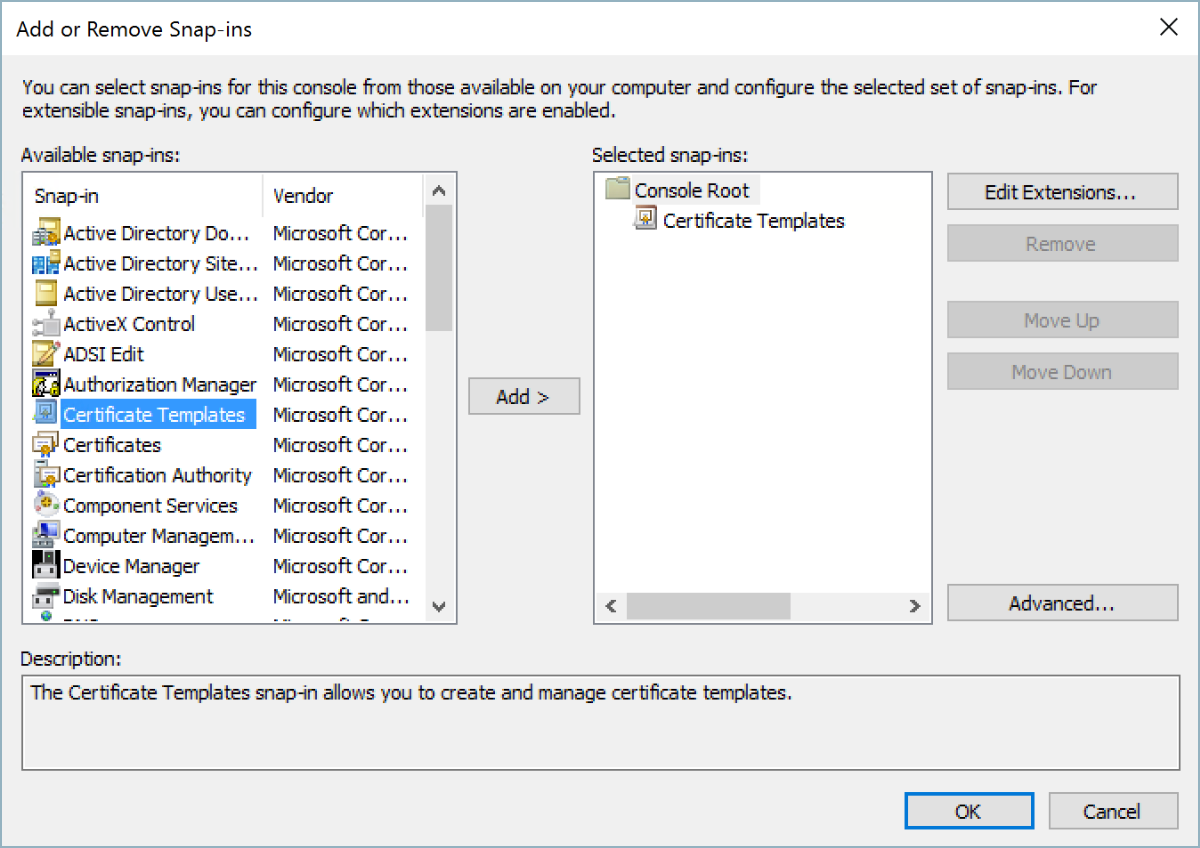Screen dimensions: 1200x848
Task: Select Computer Managem... snap-in name
Action: 159,536
